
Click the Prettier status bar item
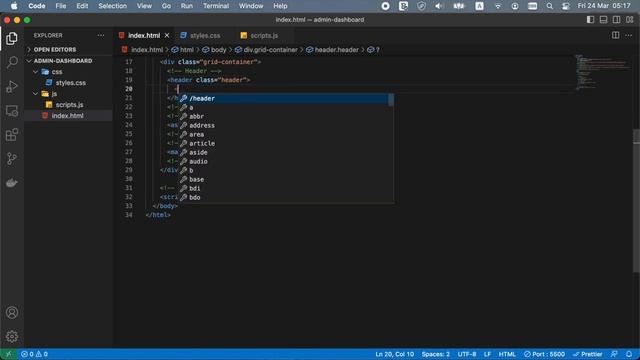pos(588,354)
